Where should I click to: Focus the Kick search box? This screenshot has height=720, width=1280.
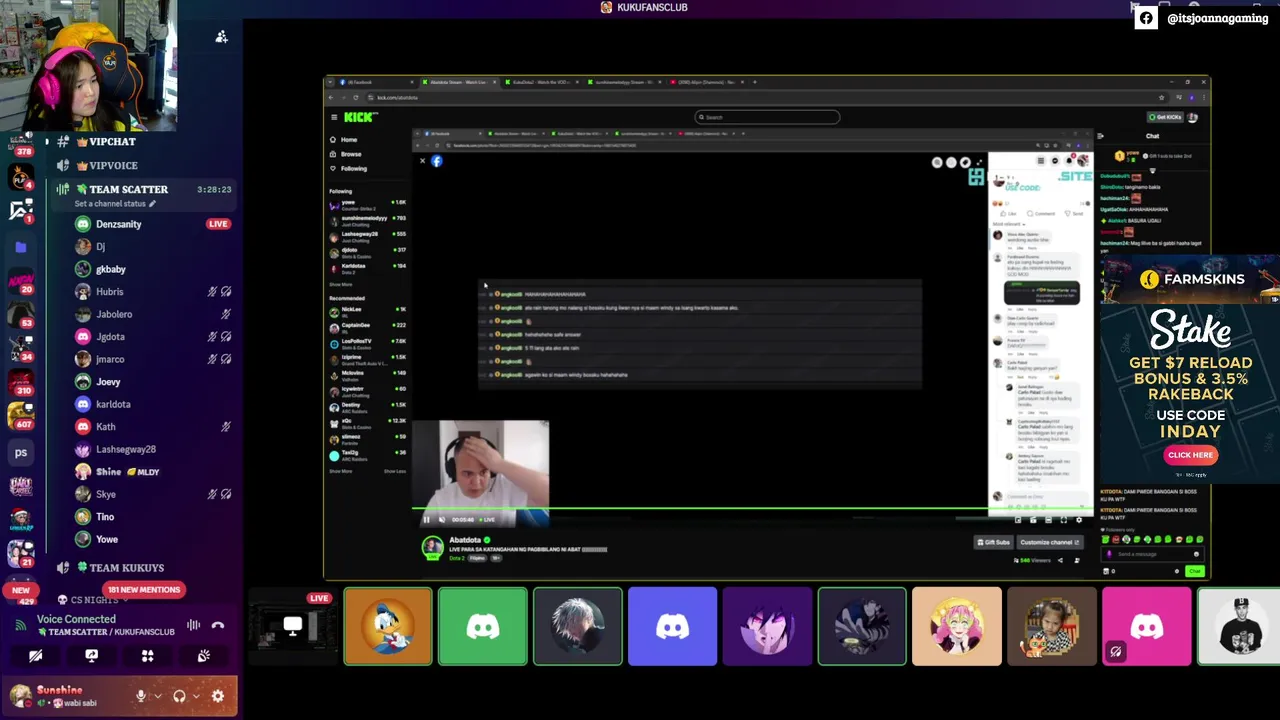point(767,117)
